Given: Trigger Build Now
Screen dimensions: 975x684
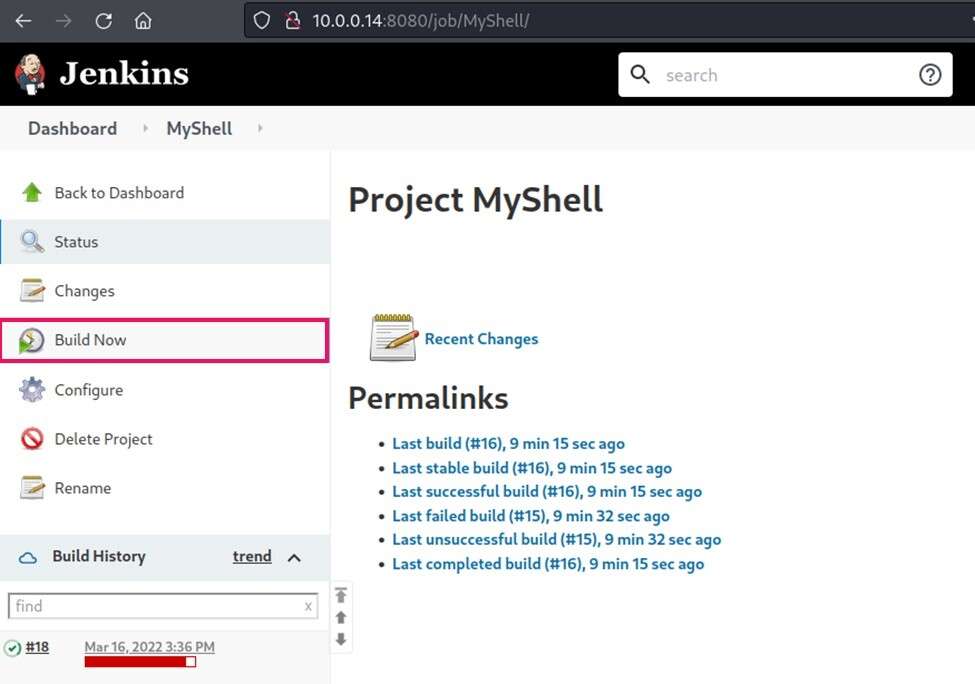Looking at the screenshot, I should point(165,340).
